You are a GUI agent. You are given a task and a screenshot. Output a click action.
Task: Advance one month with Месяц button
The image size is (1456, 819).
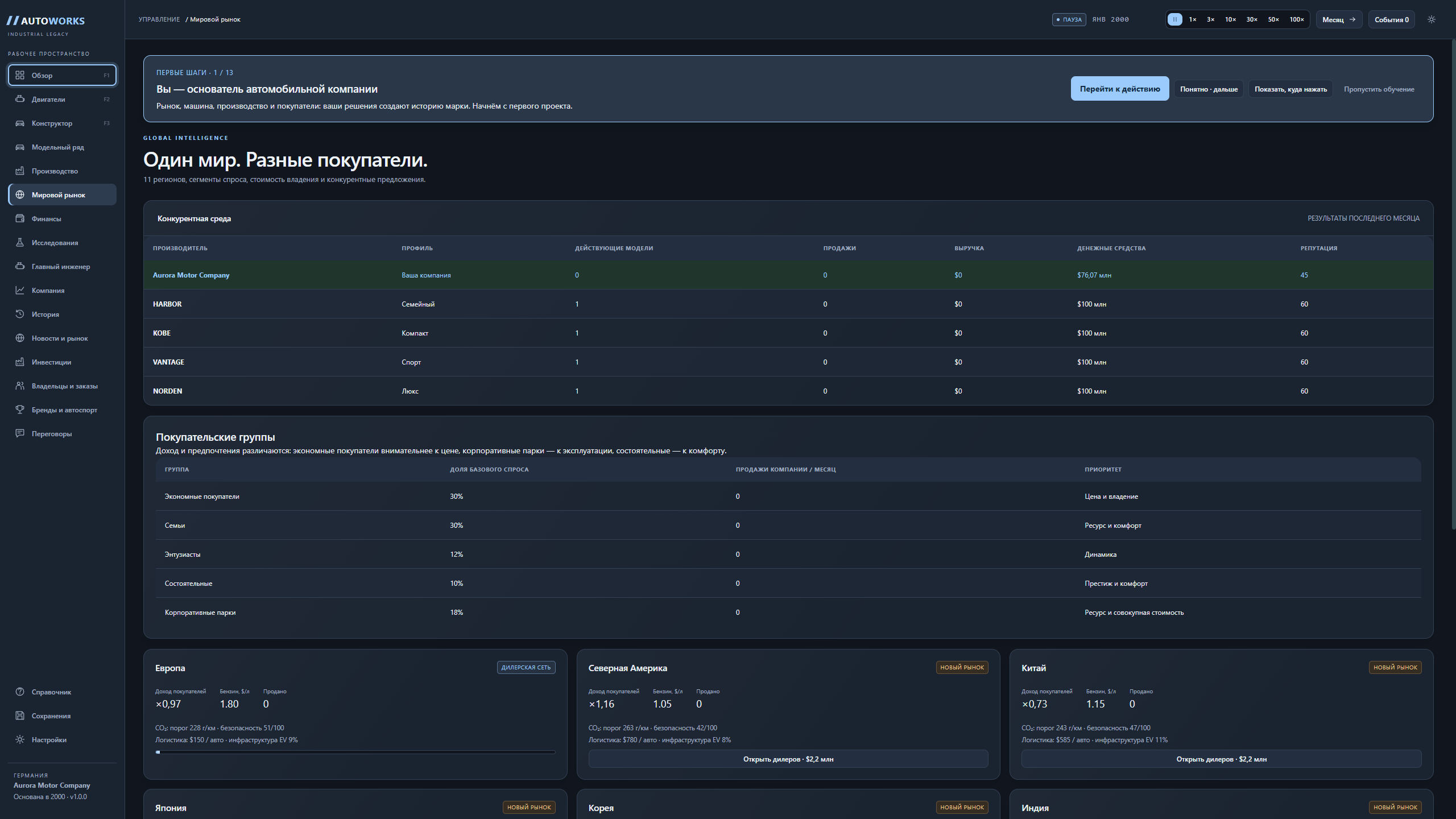pyautogui.click(x=1339, y=19)
